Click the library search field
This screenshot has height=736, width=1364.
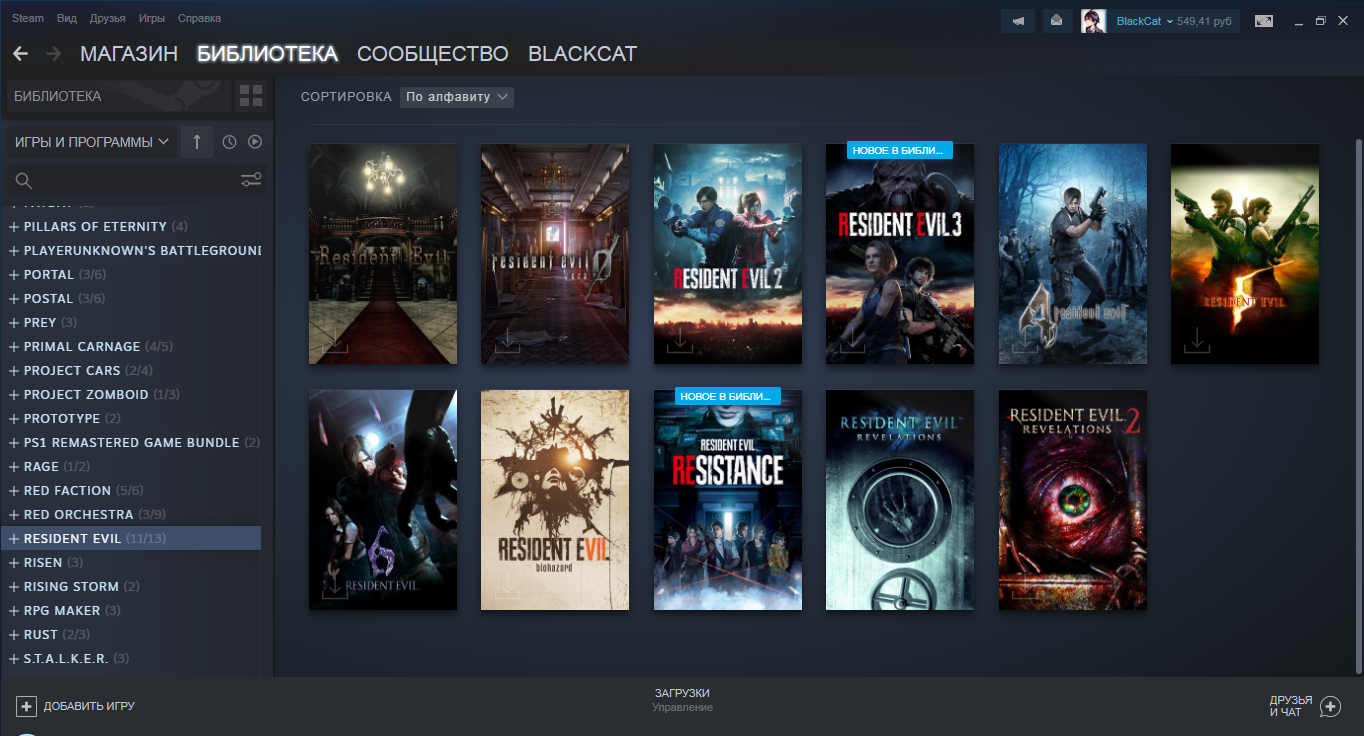123,180
